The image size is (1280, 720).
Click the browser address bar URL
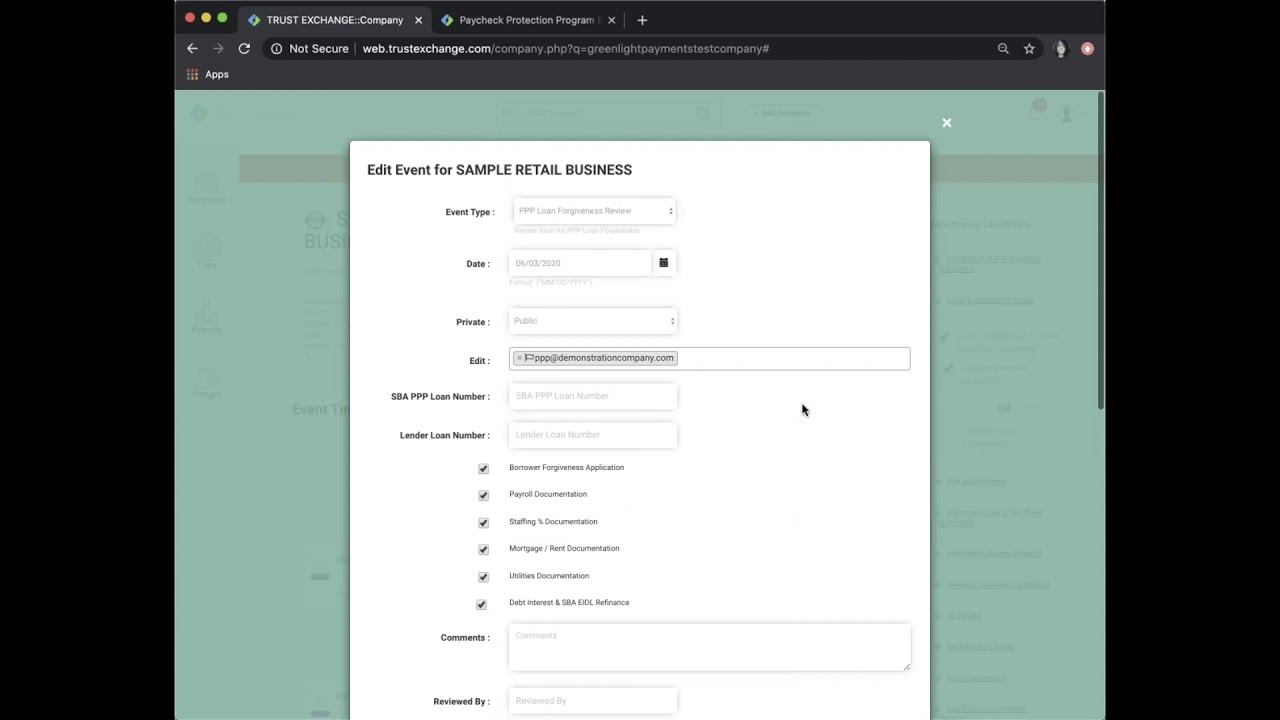(x=566, y=48)
